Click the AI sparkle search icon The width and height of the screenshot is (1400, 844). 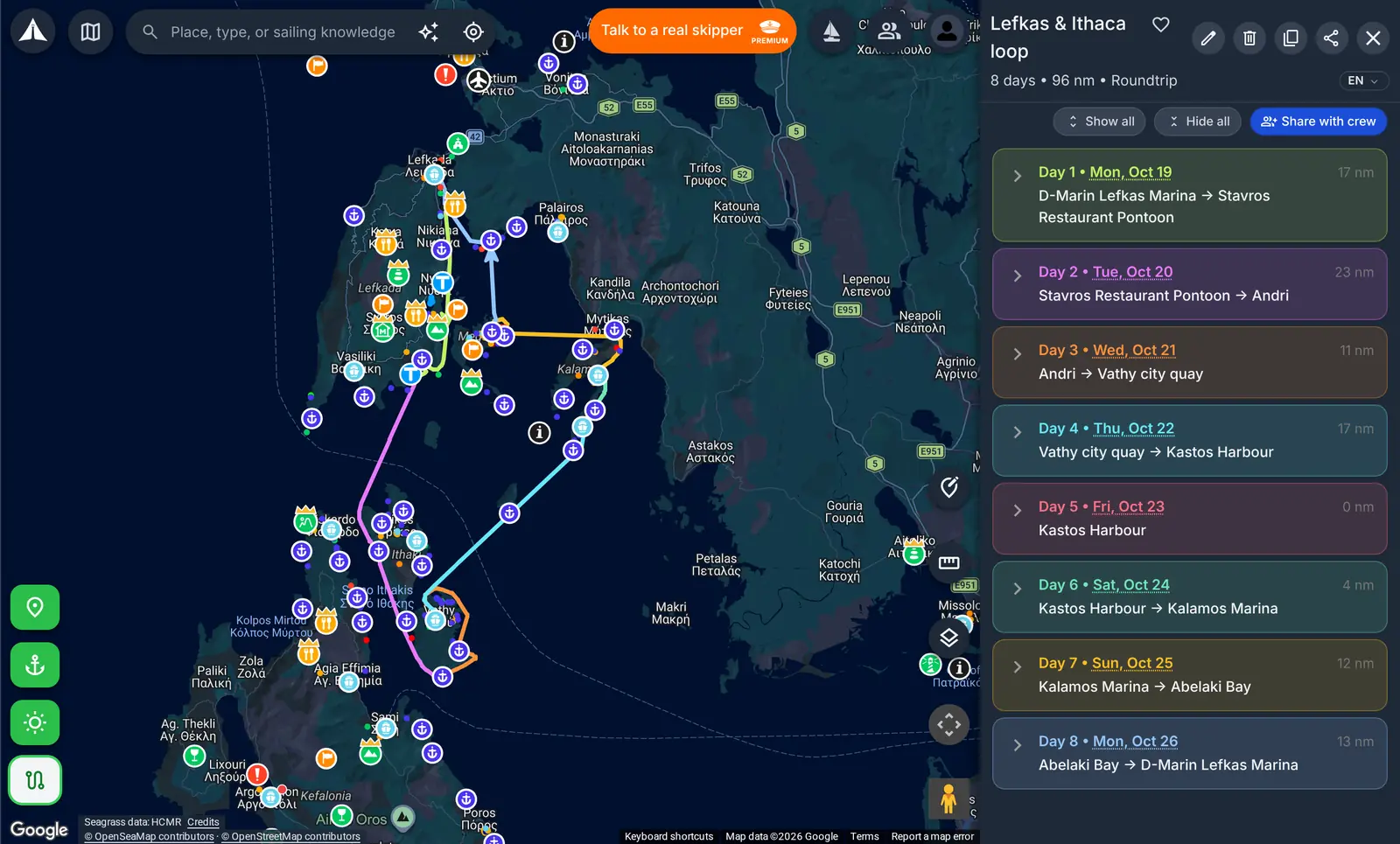point(429,31)
